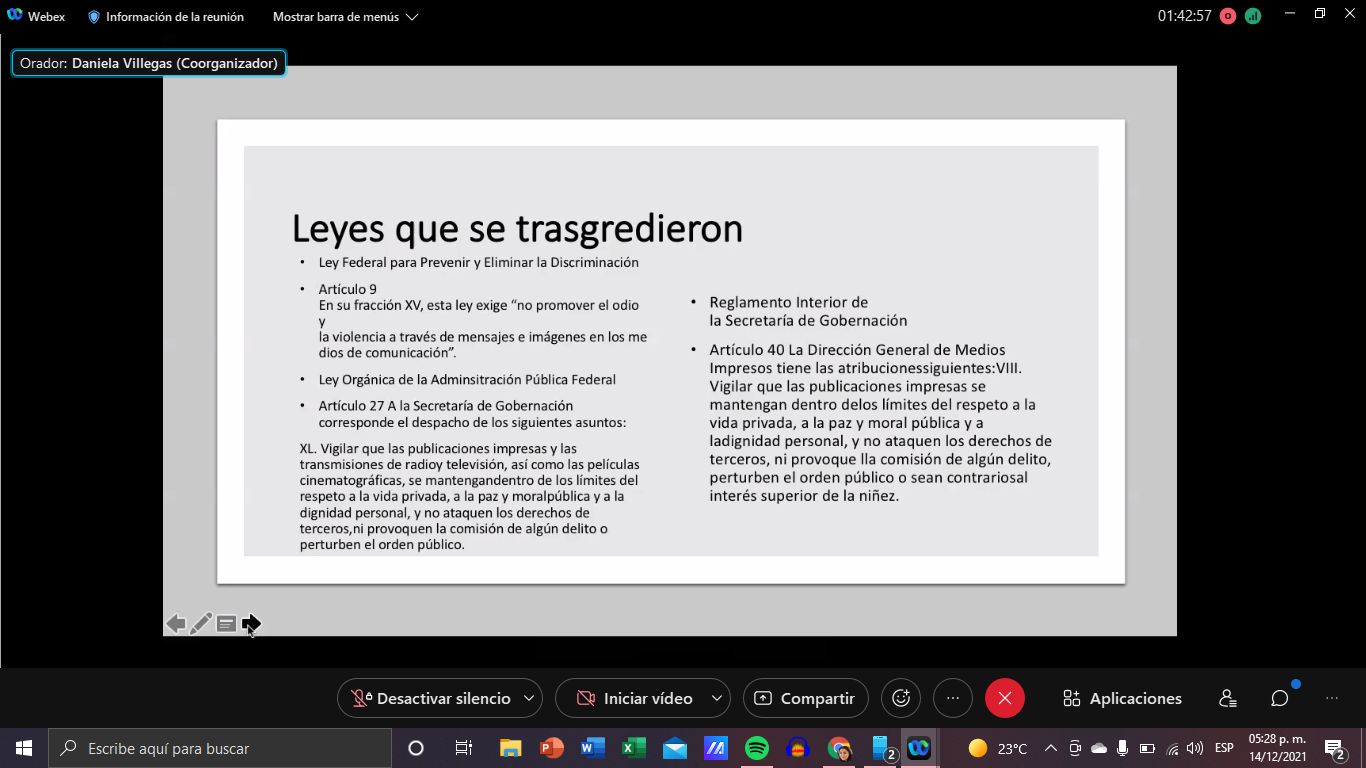Go to previous slide arrow
Screen dimensions: 1366x768
coord(176,624)
